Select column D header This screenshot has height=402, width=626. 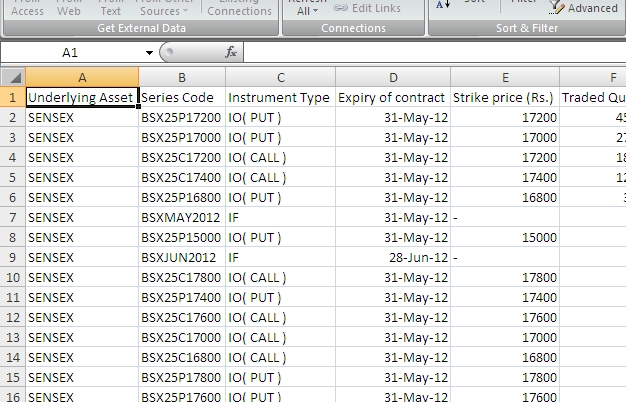[x=393, y=77]
